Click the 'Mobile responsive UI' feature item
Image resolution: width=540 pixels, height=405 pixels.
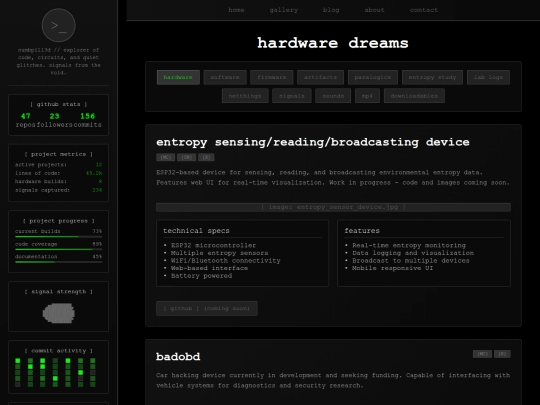click(393, 268)
